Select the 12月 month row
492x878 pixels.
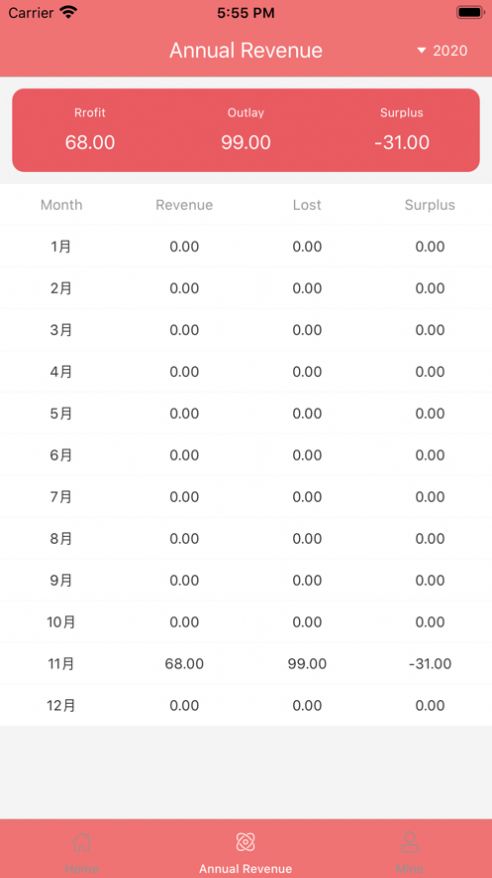(x=246, y=706)
